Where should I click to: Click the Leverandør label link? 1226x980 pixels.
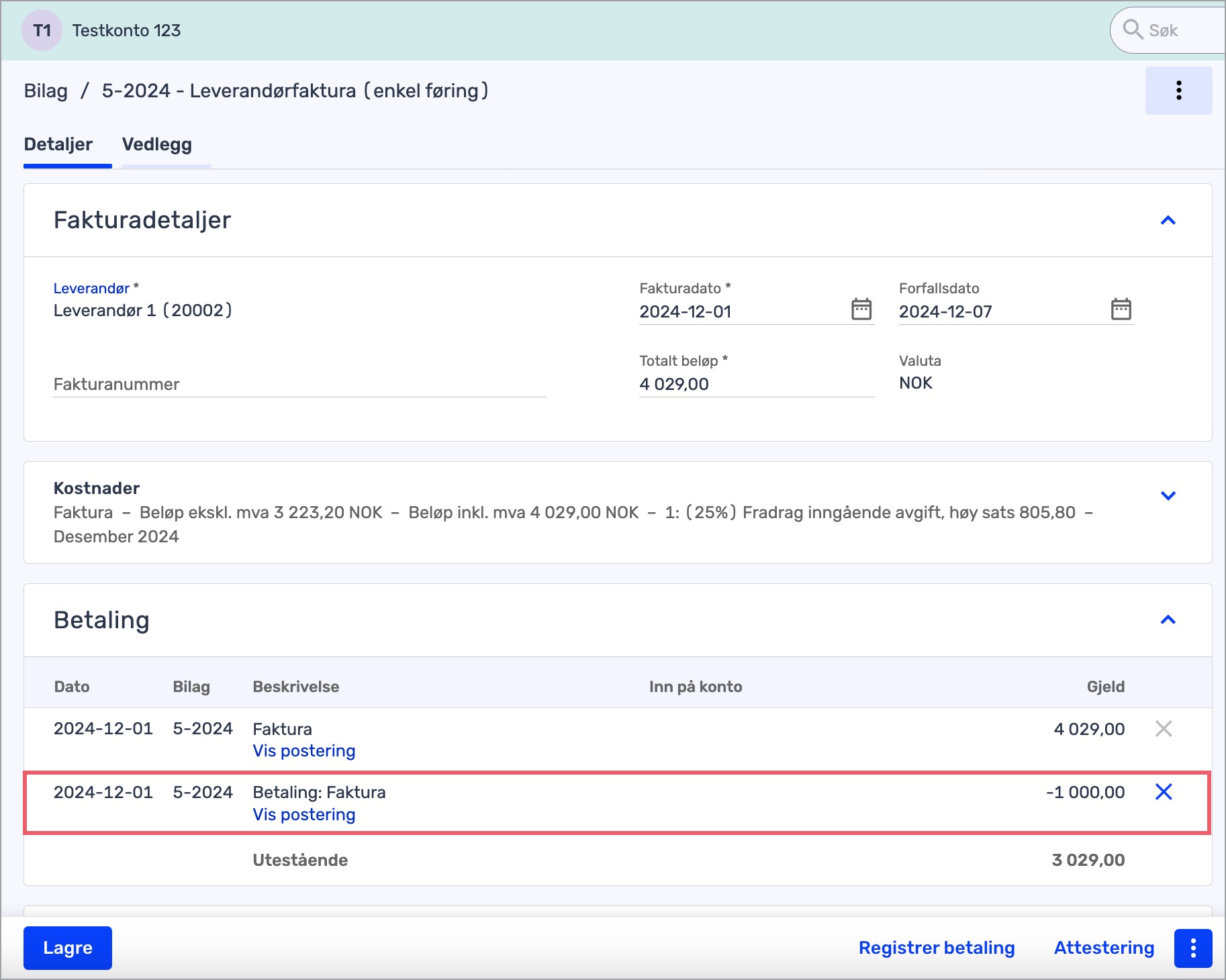click(x=91, y=289)
